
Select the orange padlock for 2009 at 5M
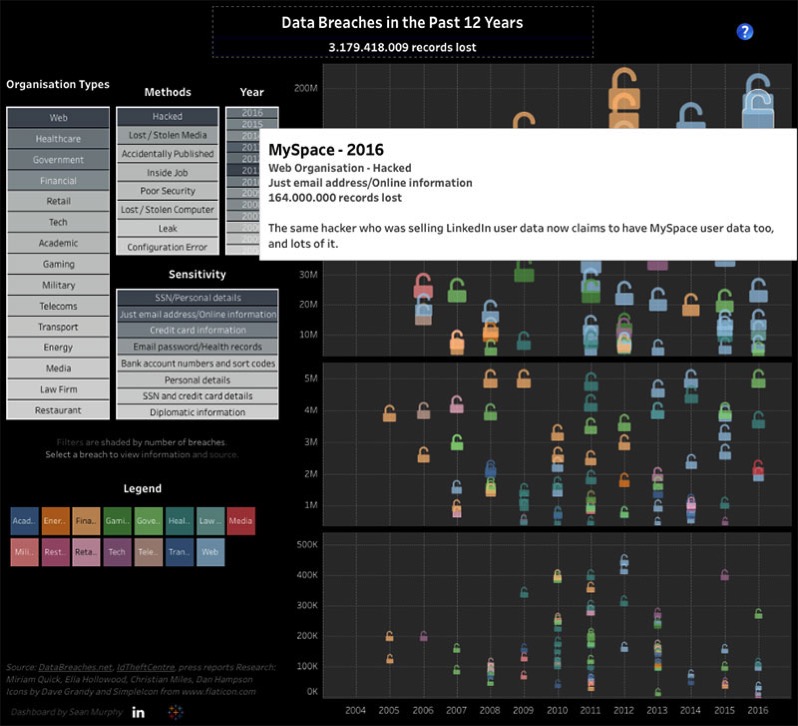click(x=524, y=379)
